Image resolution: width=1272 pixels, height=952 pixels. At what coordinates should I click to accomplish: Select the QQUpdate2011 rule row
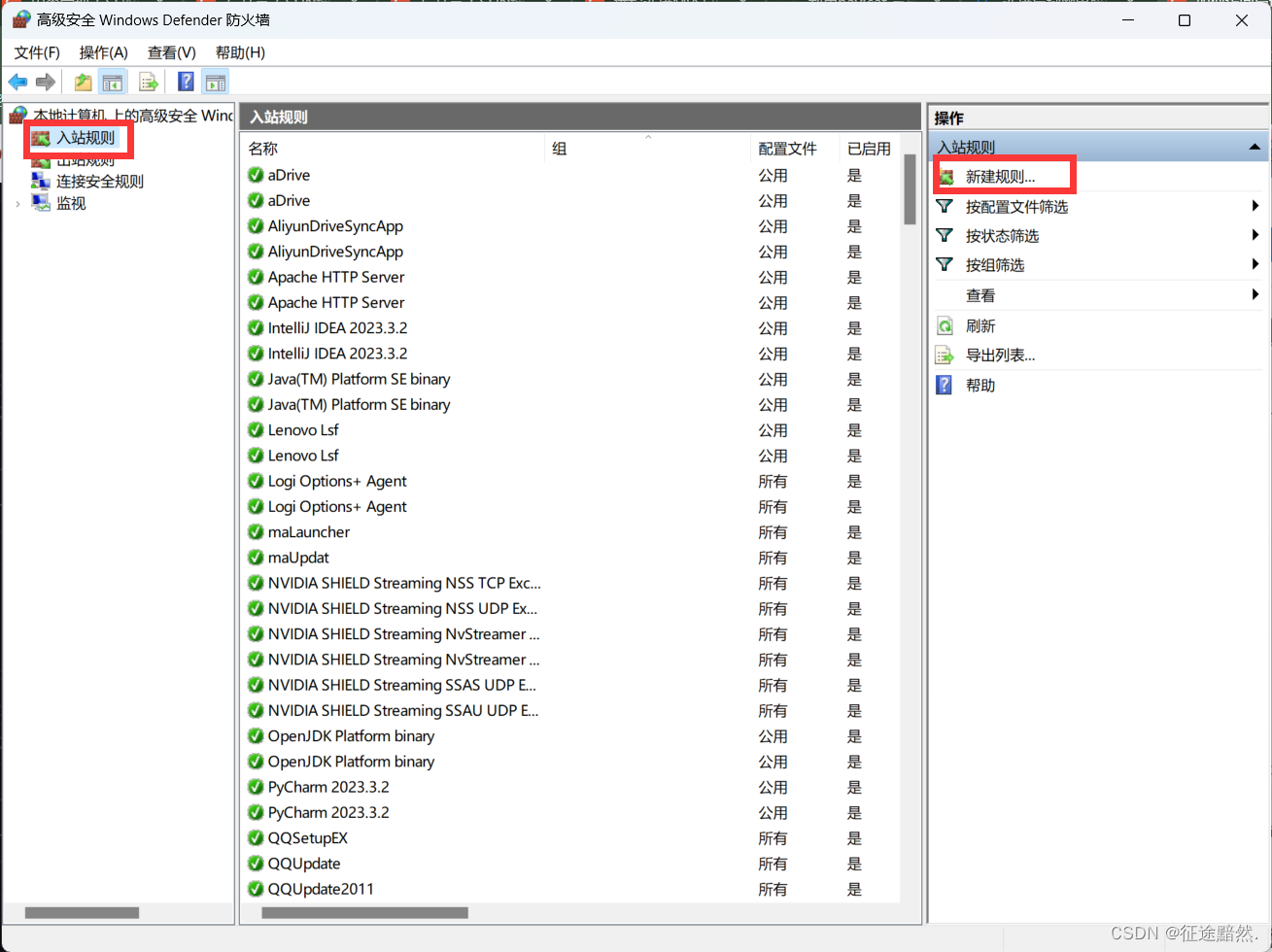click(569, 889)
